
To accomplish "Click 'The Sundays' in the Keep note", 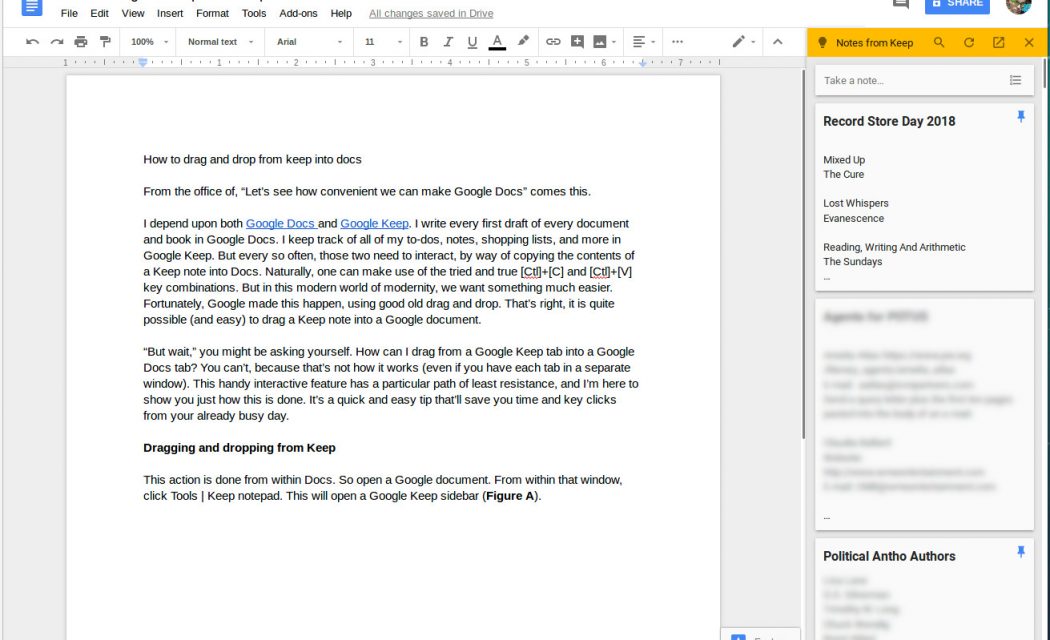I will (x=852, y=262).
